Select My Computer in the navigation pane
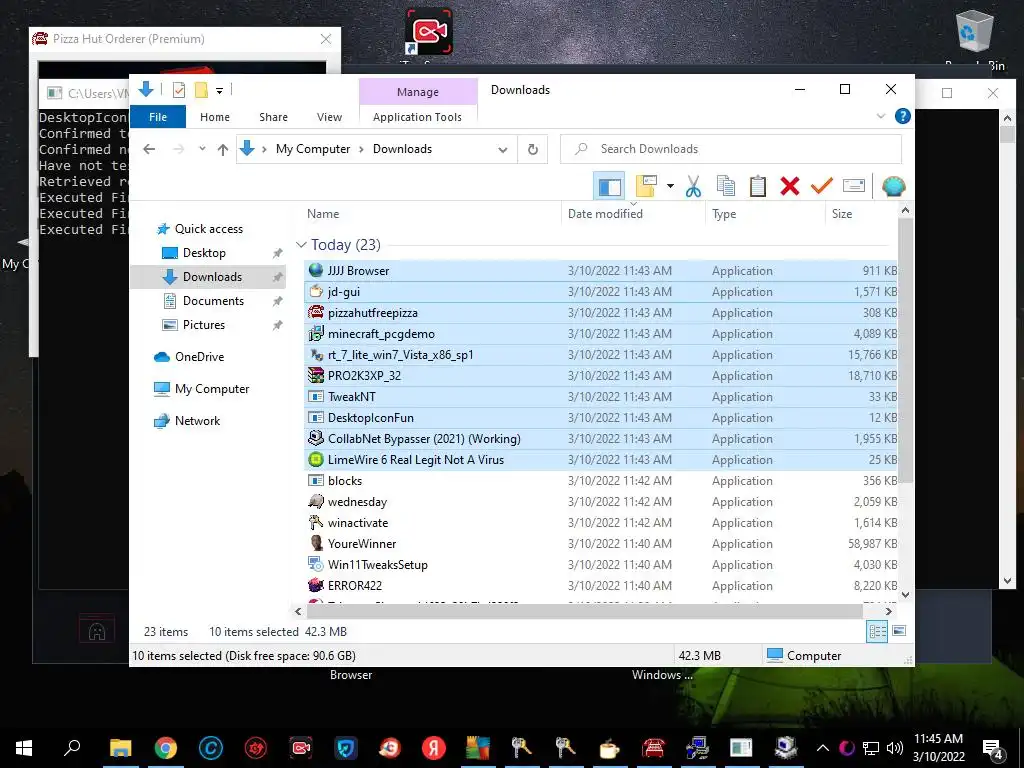 click(x=212, y=389)
